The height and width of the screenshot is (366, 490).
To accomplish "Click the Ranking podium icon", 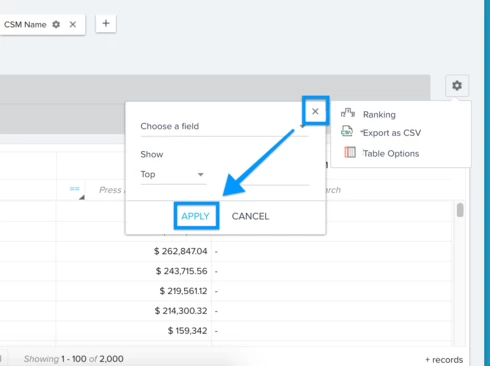I will click(x=348, y=113).
